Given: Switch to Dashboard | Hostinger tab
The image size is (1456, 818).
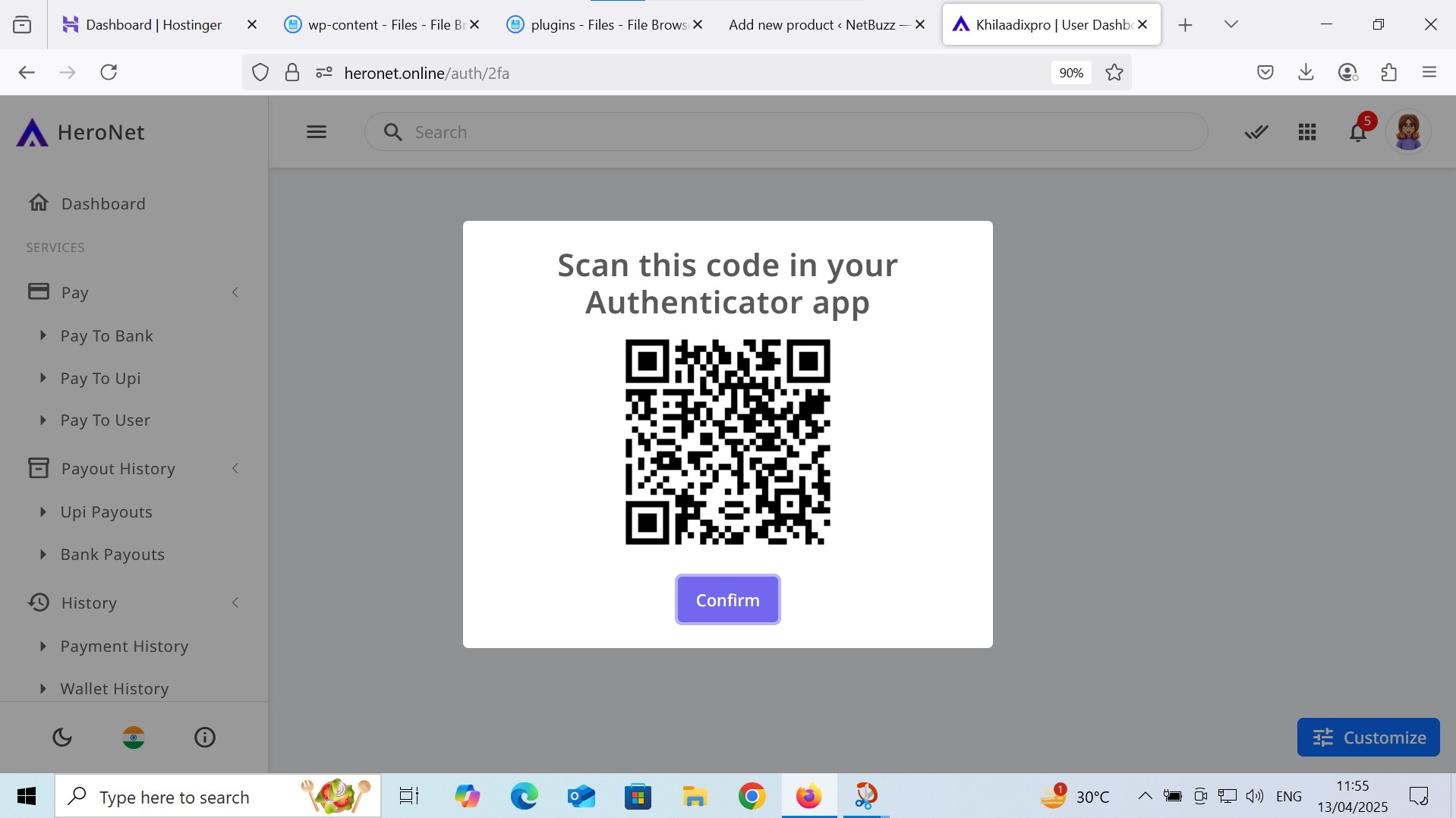Looking at the screenshot, I should click(153, 25).
